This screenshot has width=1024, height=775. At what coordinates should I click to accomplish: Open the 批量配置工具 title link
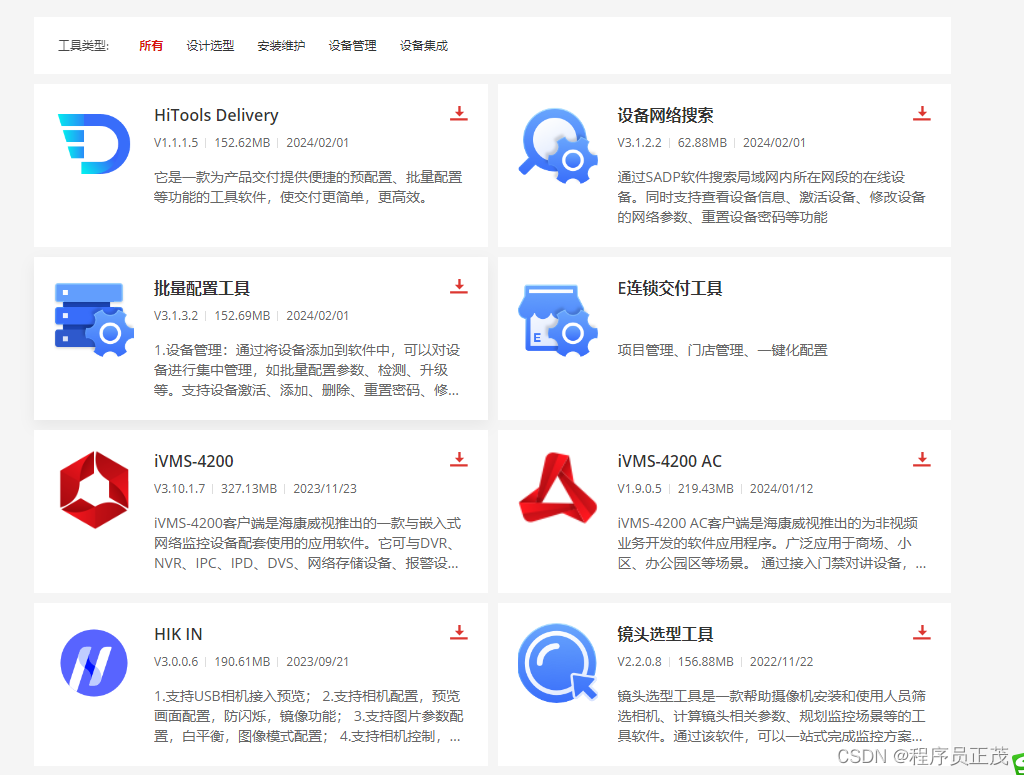click(x=202, y=289)
